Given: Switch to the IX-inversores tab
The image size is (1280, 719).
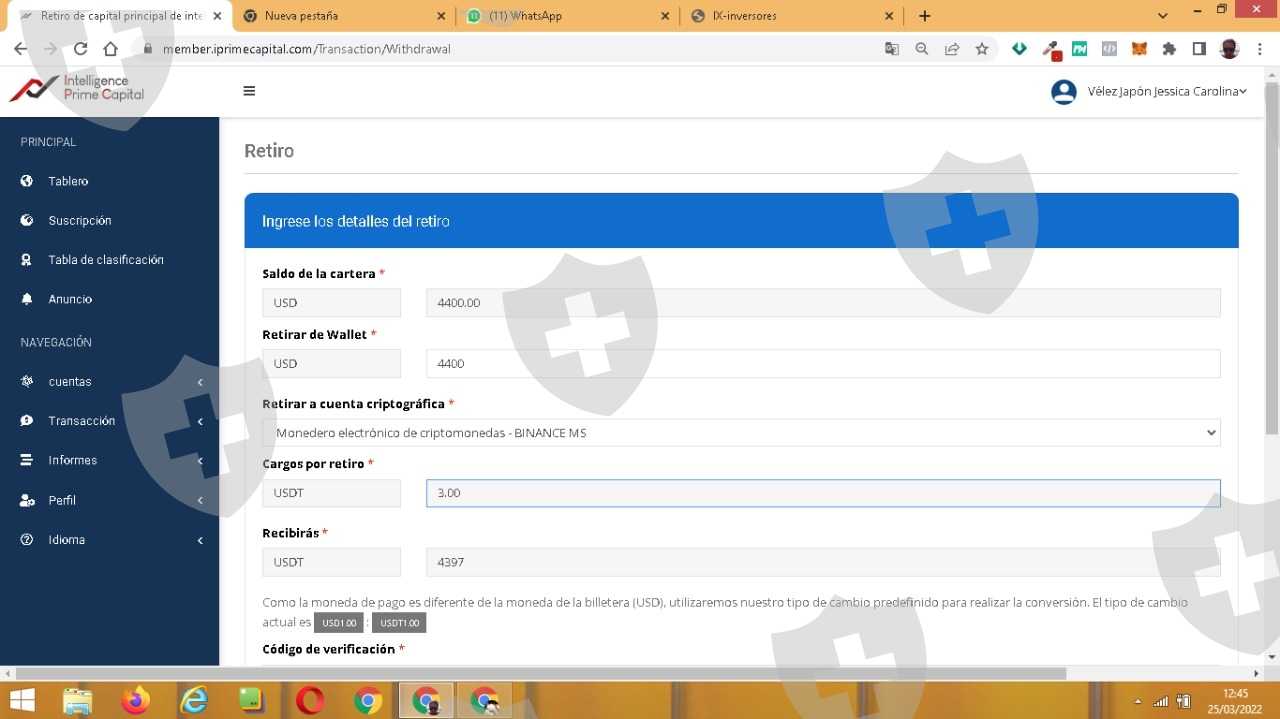Looking at the screenshot, I should tap(793, 16).
